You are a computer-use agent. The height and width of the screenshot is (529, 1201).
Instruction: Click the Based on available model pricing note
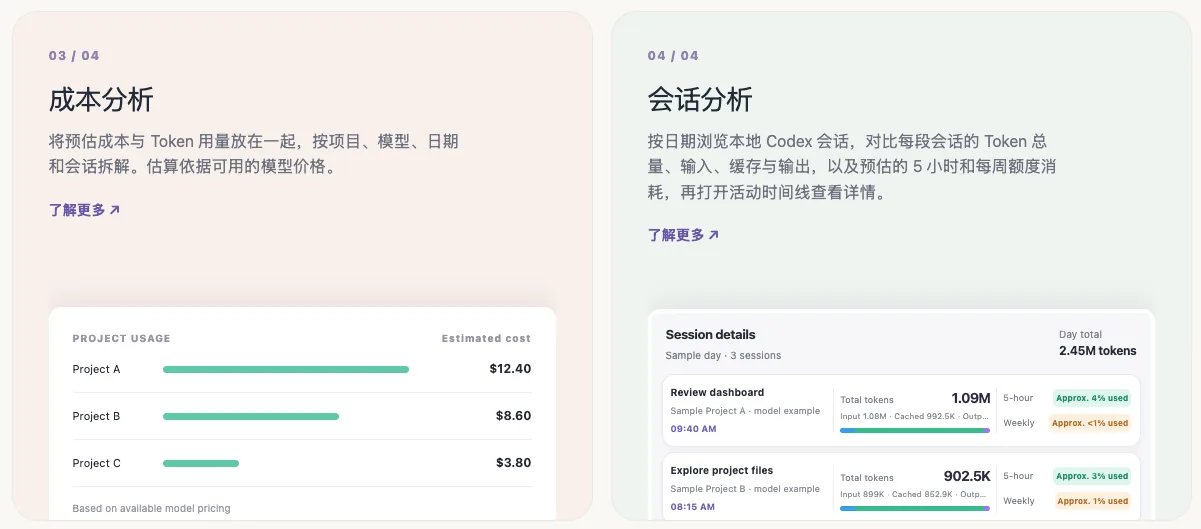click(x=151, y=509)
